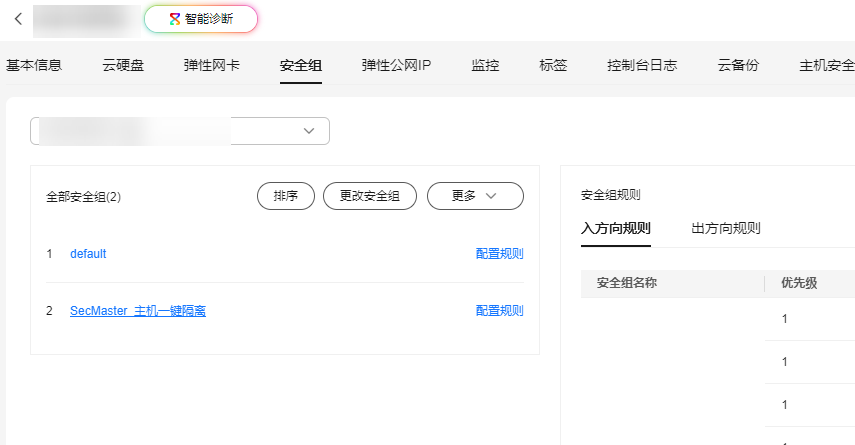Open SecMaster_主机一键隔离 security group link
Screen dimensions: 855x445
(138, 311)
